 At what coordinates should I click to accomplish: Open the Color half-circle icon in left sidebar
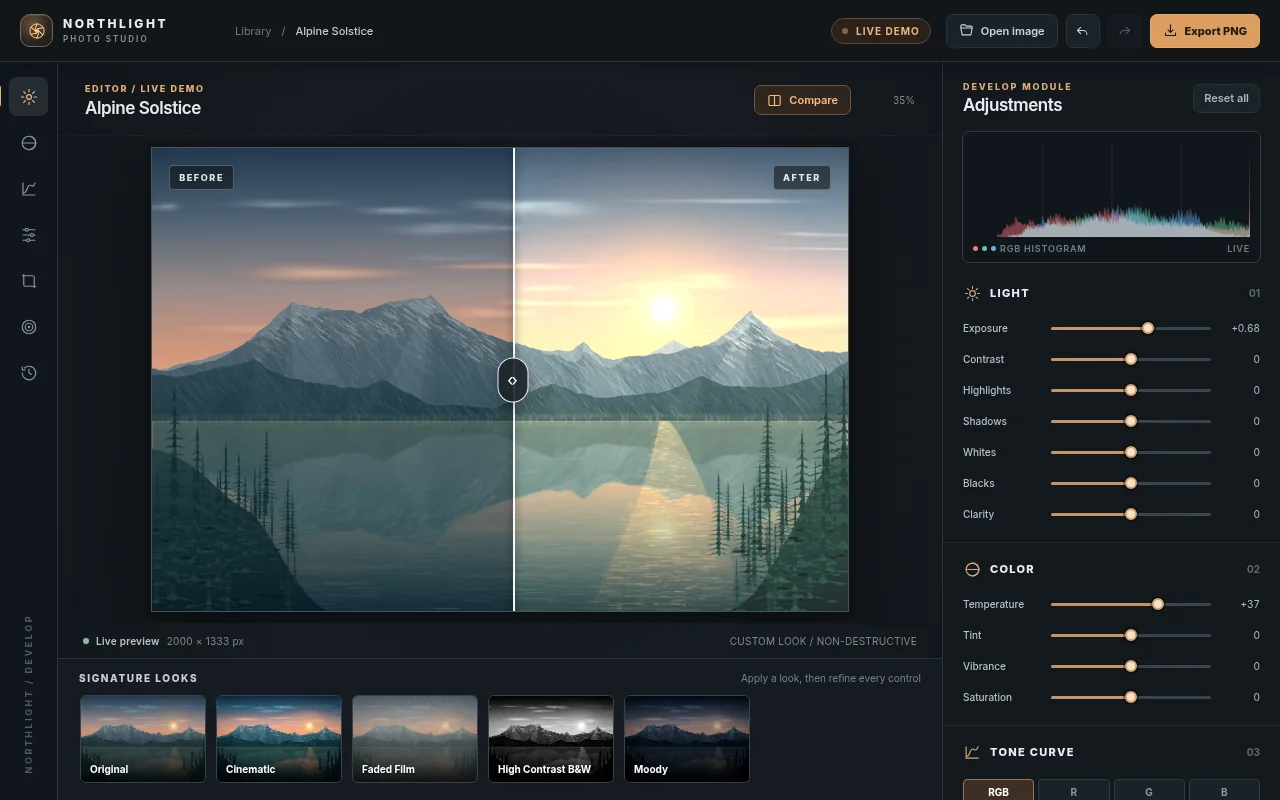point(29,143)
